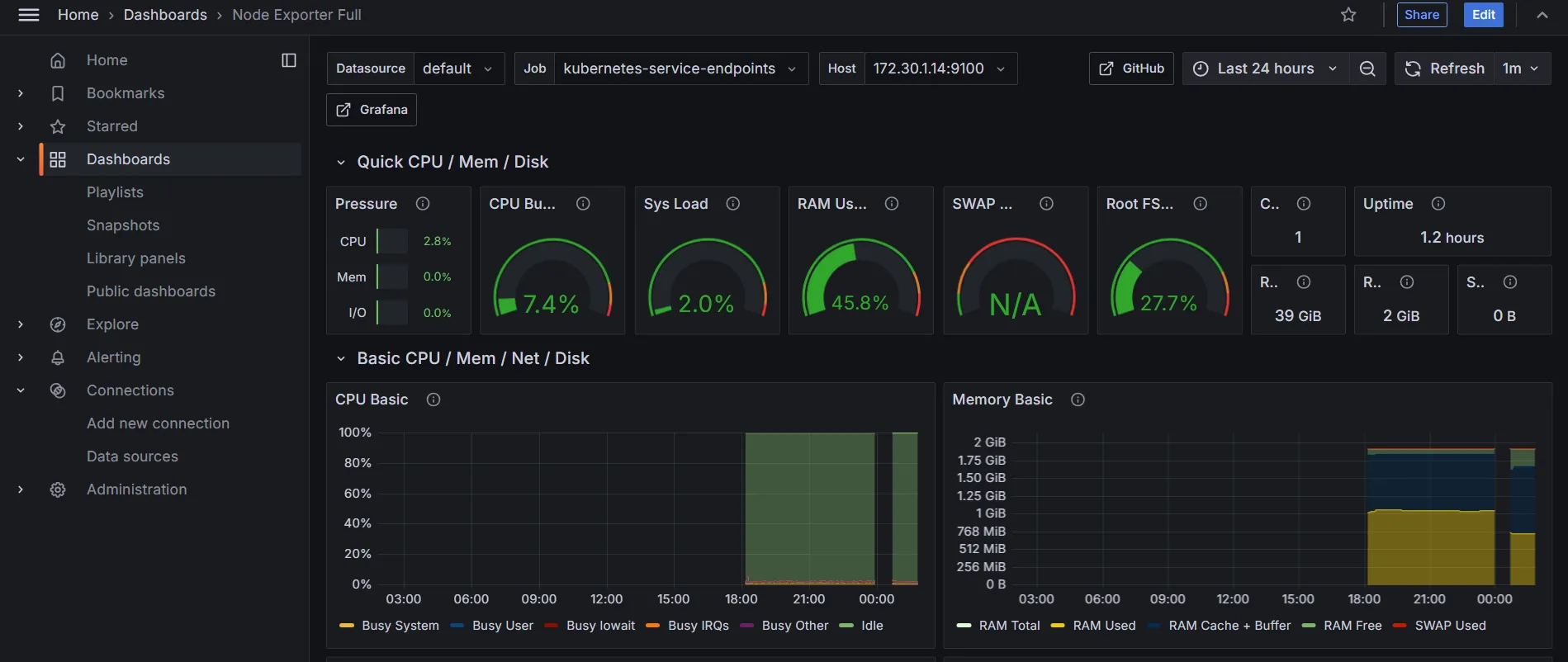Viewport: 1568px width, 662px height.
Task: Dock or undock sidebar menu icon
Action: (289, 60)
